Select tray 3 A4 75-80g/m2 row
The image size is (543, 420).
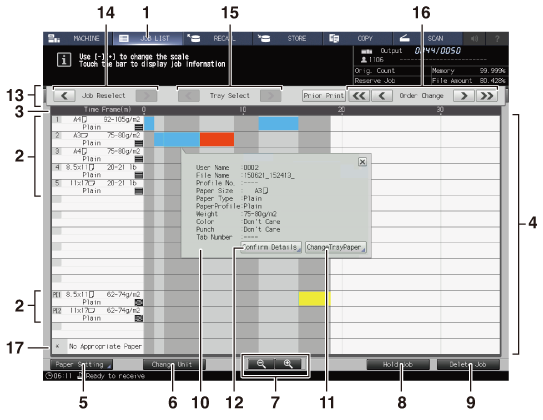pos(98,155)
